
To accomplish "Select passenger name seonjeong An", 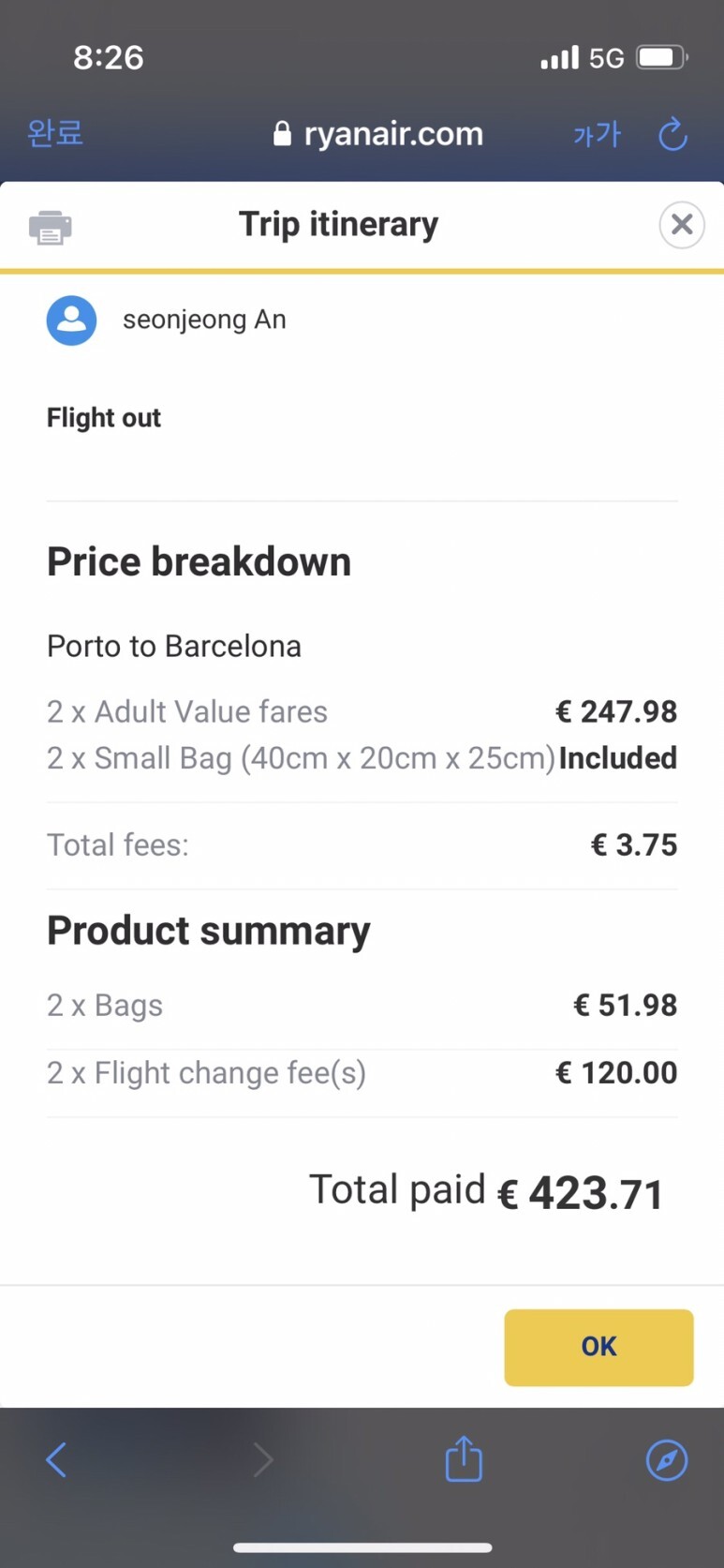I will pos(204,320).
